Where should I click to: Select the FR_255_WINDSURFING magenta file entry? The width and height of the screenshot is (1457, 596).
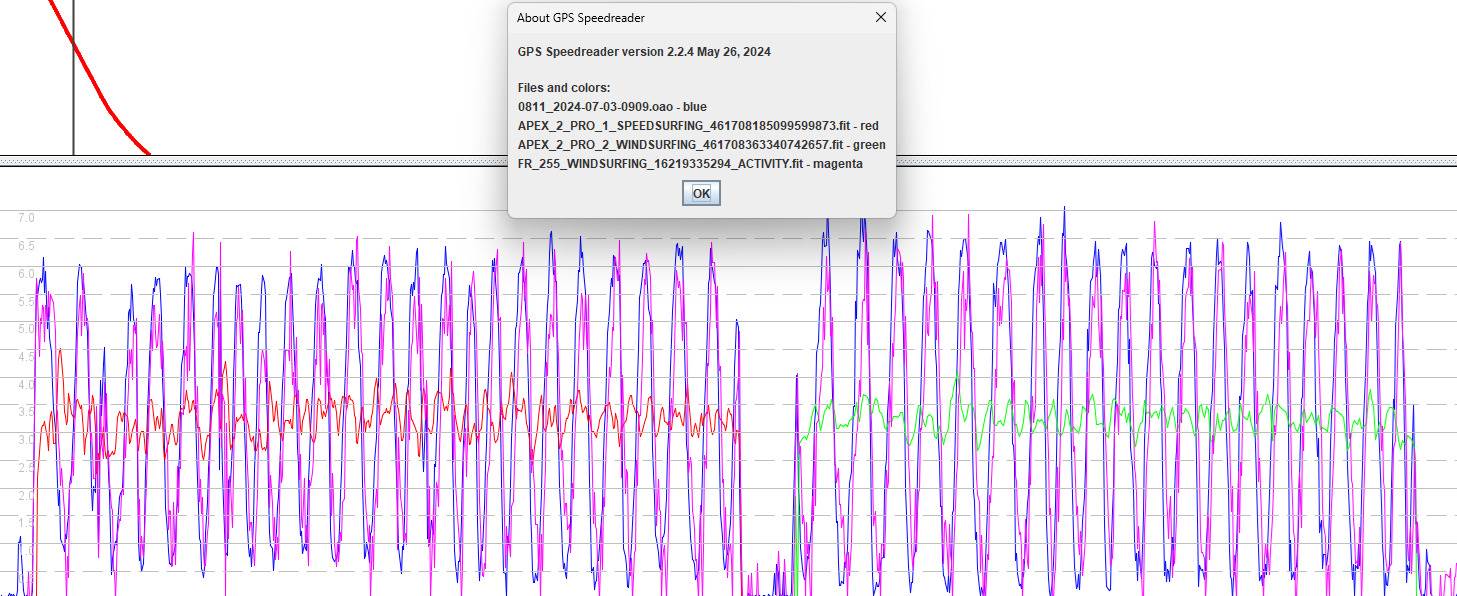(x=689, y=164)
